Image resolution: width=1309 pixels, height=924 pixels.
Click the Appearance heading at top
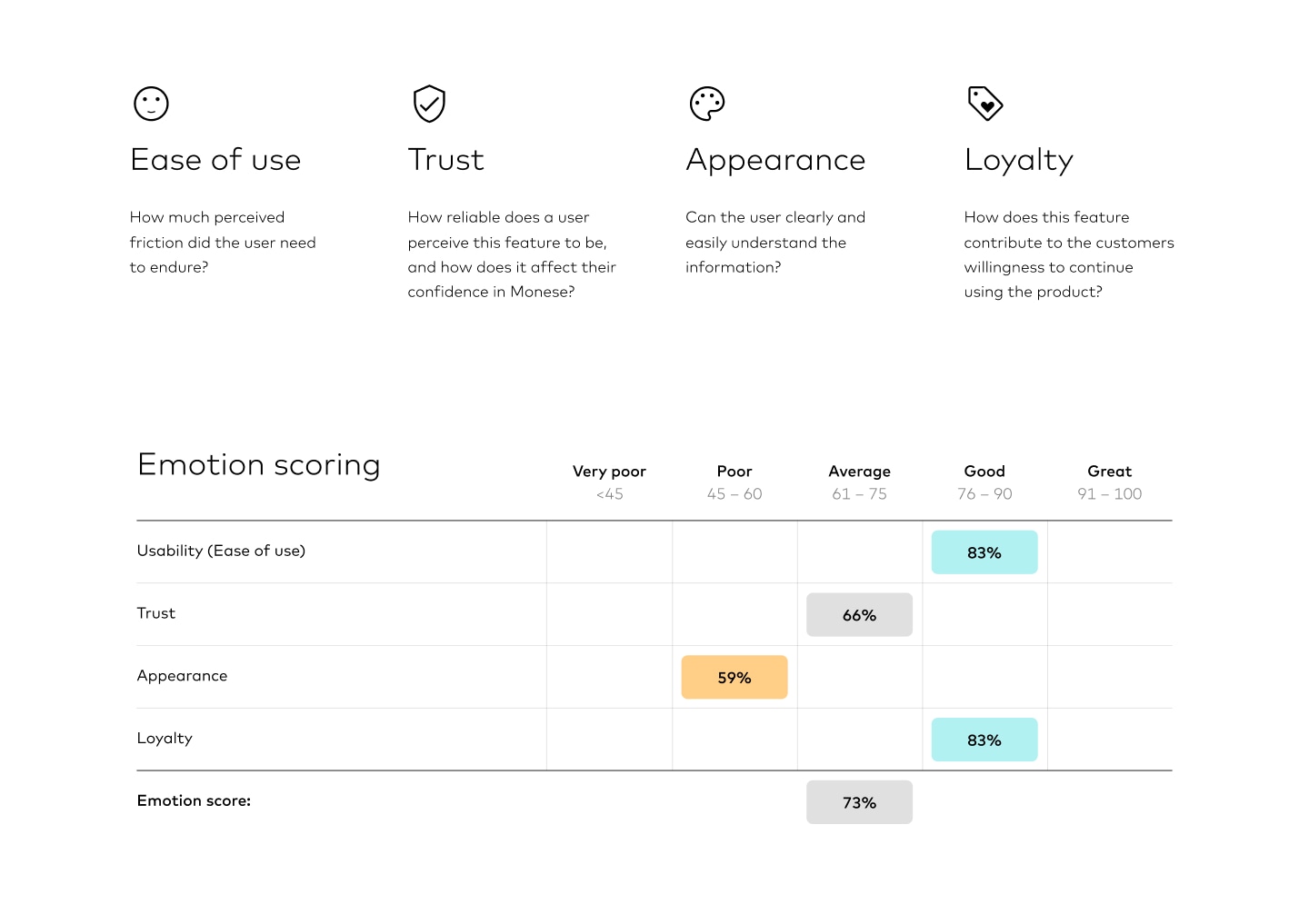tap(775, 160)
